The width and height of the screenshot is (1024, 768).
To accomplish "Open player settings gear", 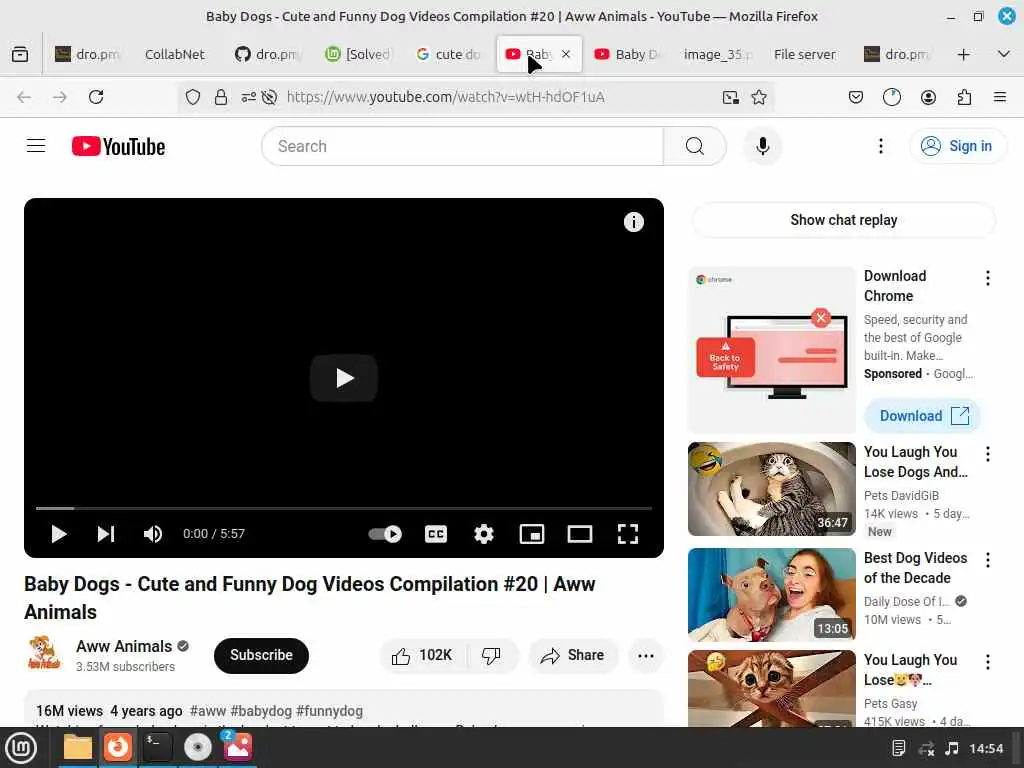I will tap(484, 534).
